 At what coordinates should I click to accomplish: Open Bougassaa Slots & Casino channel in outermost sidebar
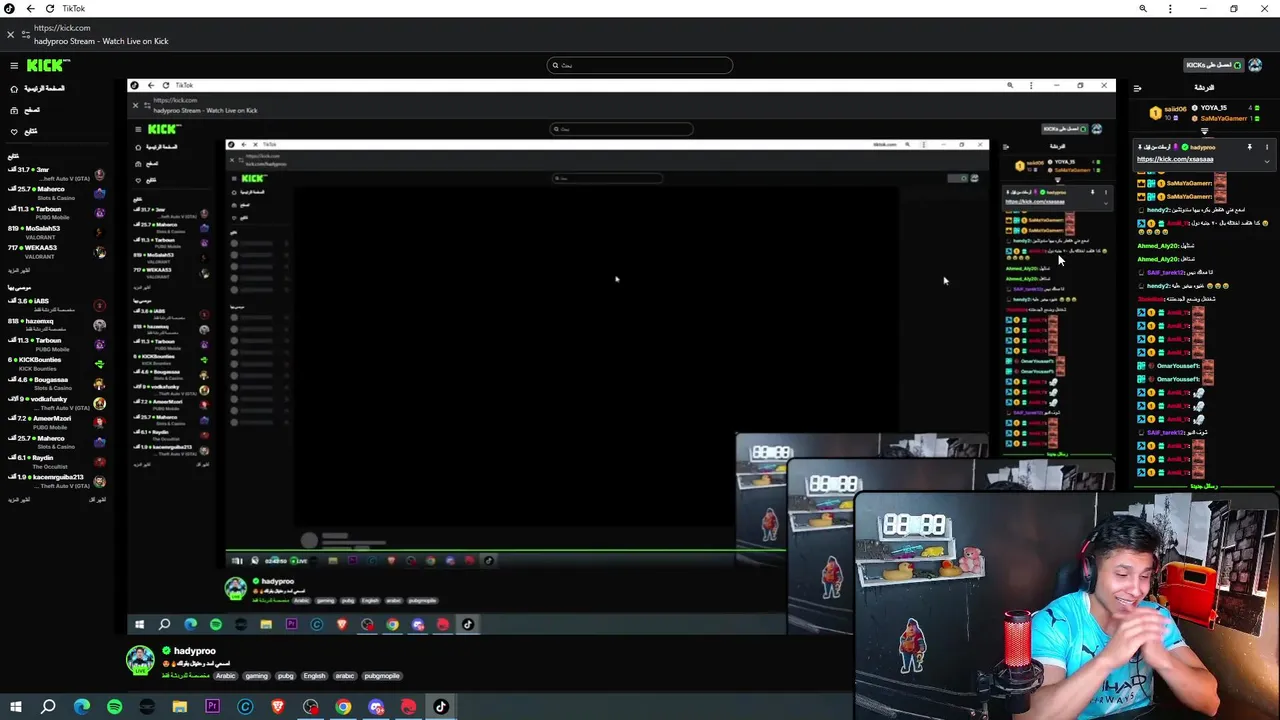(56, 383)
